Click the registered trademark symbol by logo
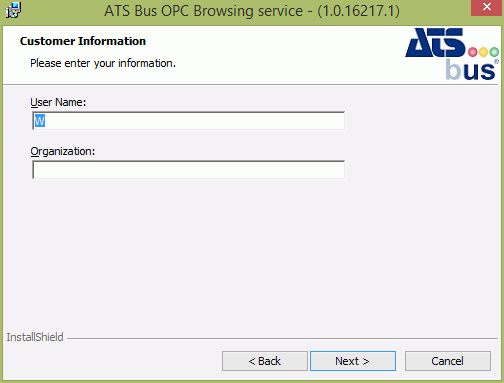The height and width of the screenshot is (383, 504). [496, 61]
